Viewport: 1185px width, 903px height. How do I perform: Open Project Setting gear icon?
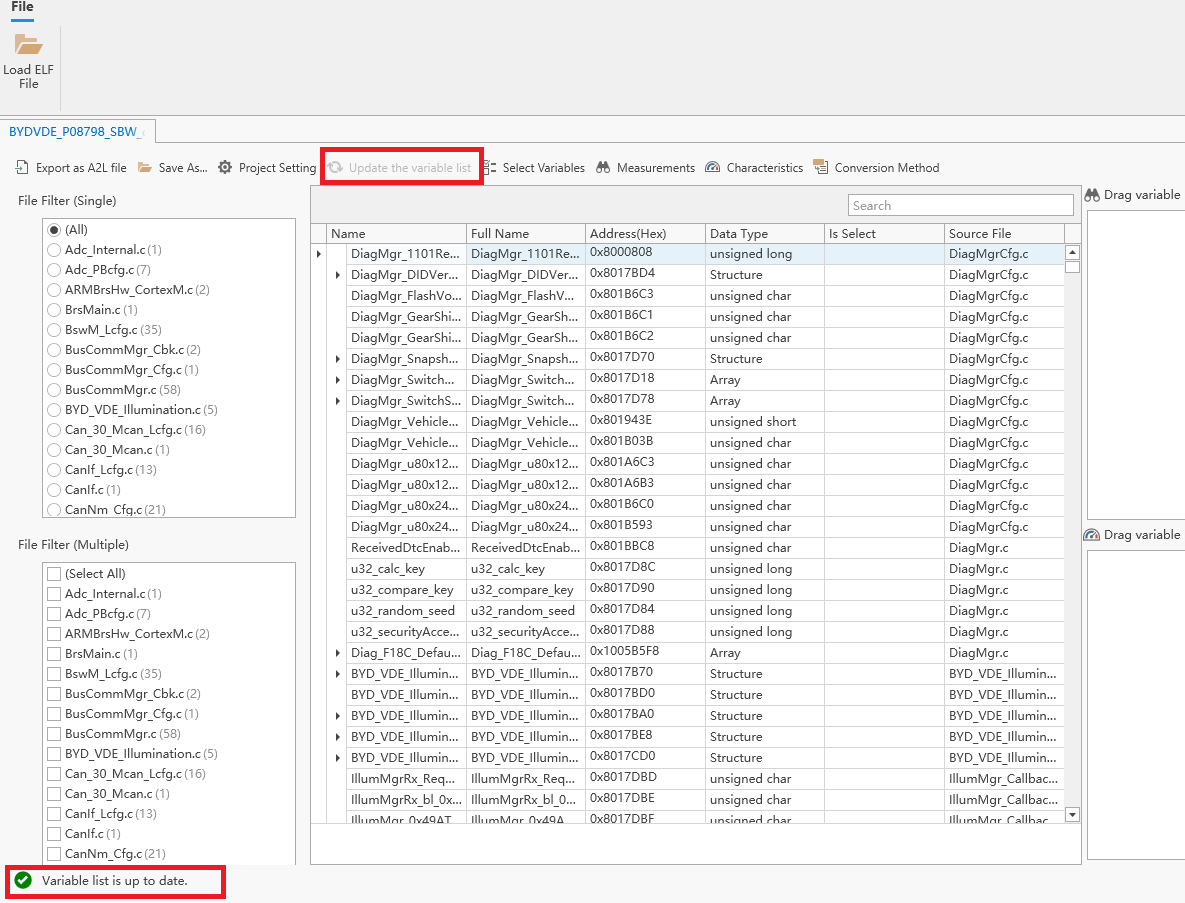pyautogui.click(x=225, y=168)
